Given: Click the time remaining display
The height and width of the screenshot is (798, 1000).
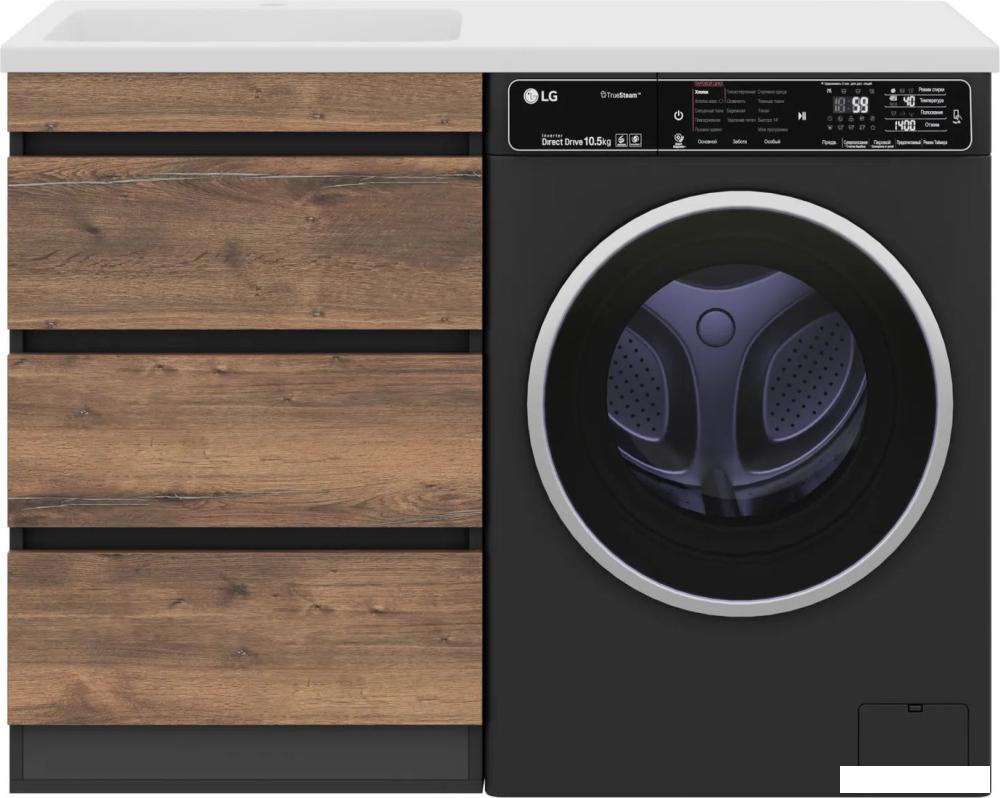Looking at the screenshot, I should pos(852,105).
